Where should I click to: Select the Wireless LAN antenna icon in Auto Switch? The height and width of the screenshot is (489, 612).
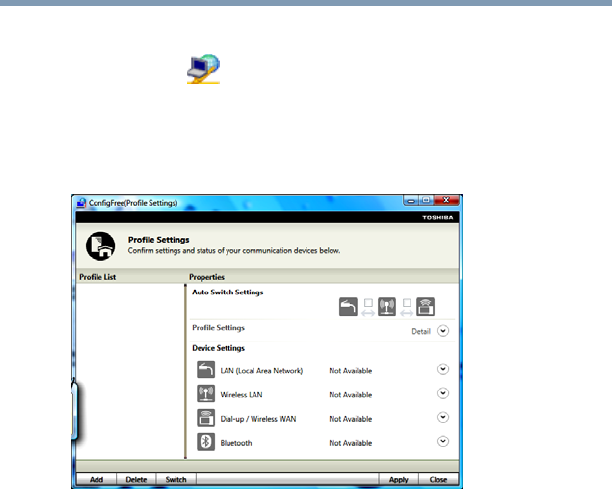(387, 306)
